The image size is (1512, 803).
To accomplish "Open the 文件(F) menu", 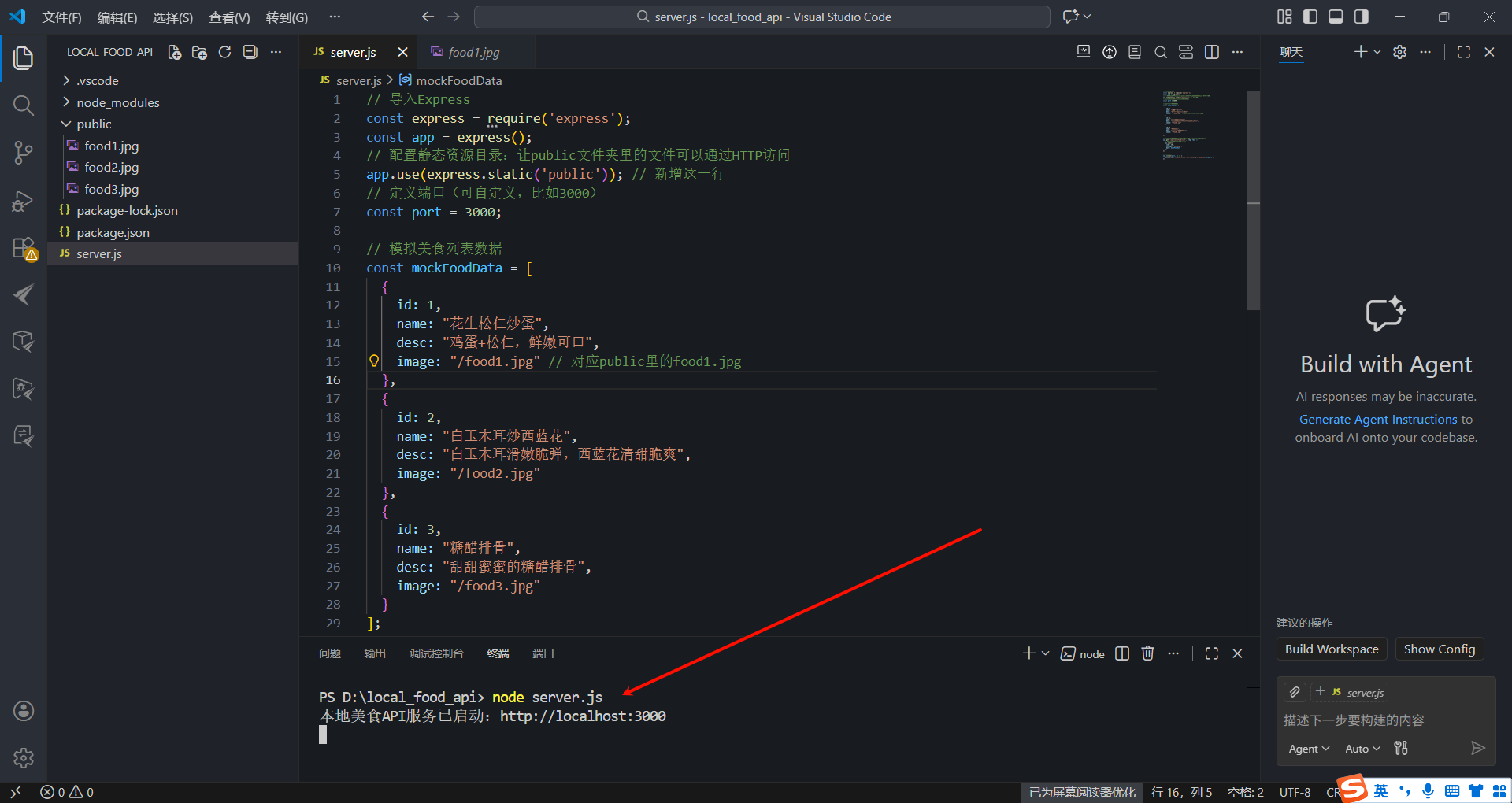I will (x=61, y=17).
